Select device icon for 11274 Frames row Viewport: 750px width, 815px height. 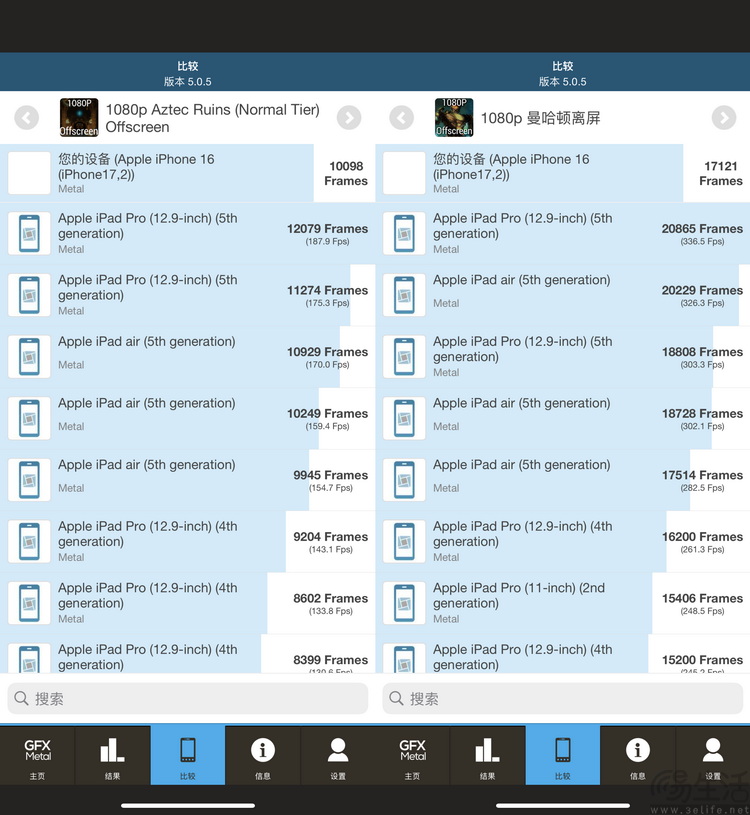click(29, 295)
